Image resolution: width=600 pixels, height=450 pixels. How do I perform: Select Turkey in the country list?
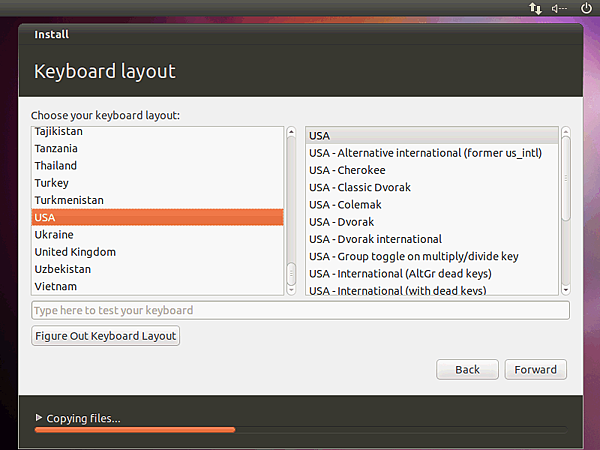157,183
